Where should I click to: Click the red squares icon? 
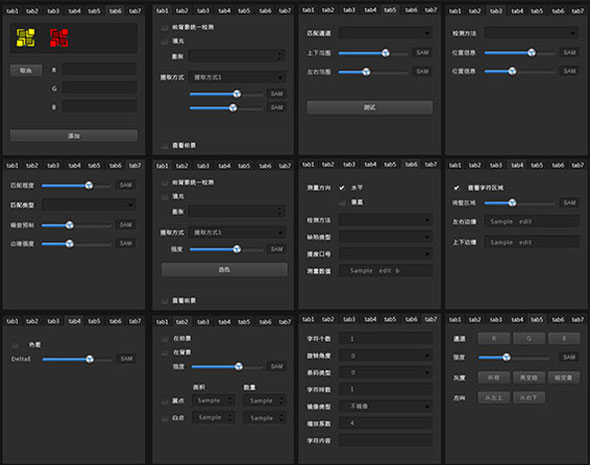[59, 38]
